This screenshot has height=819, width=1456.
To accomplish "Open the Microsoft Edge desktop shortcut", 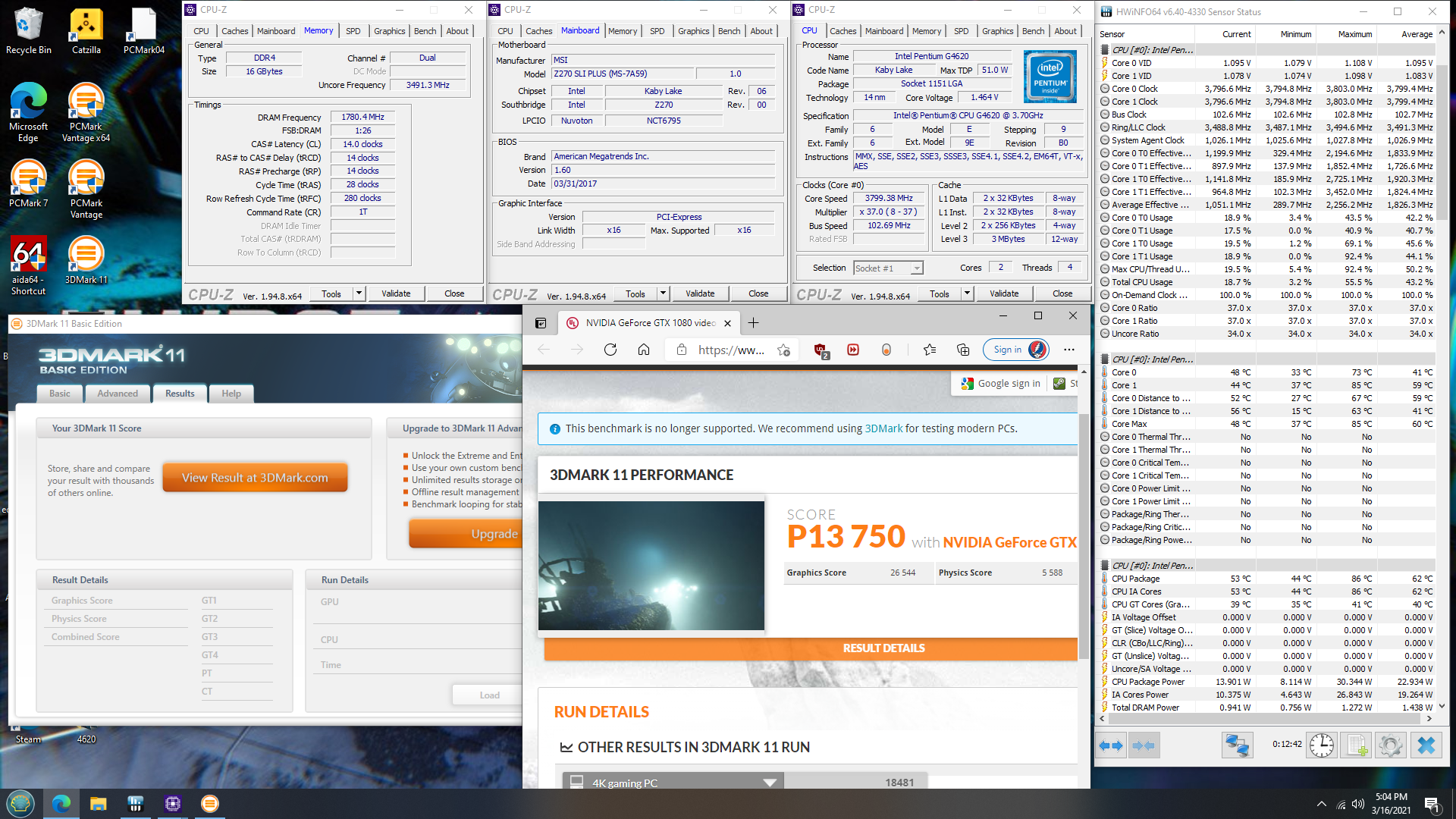I will (28, 112).
